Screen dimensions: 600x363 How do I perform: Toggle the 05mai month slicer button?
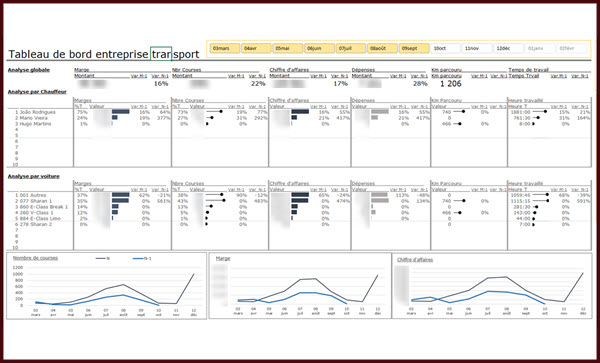(288, 49)
